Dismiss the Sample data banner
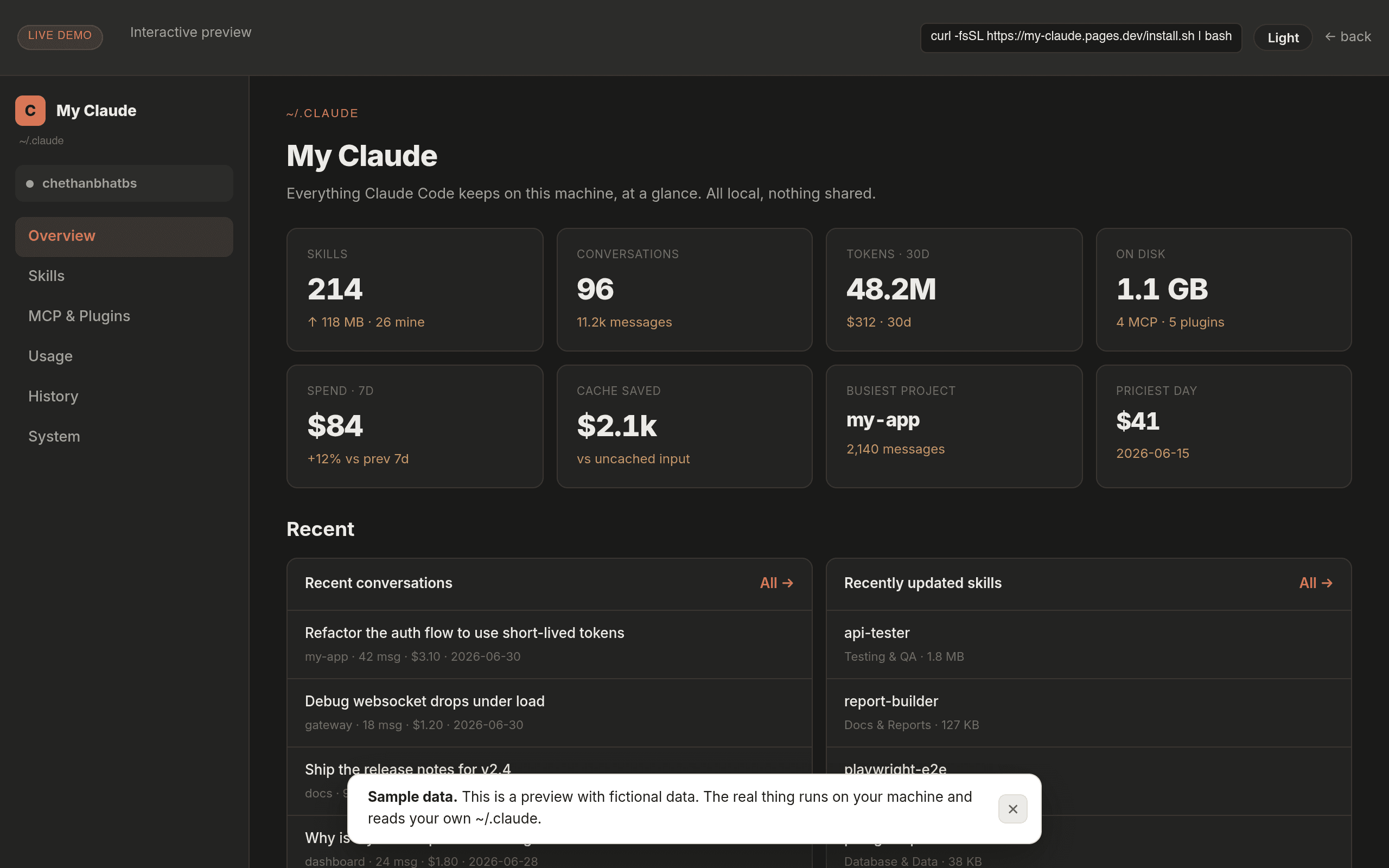Viewport: 1389px width, 868px height. [x=1012, y=809]
